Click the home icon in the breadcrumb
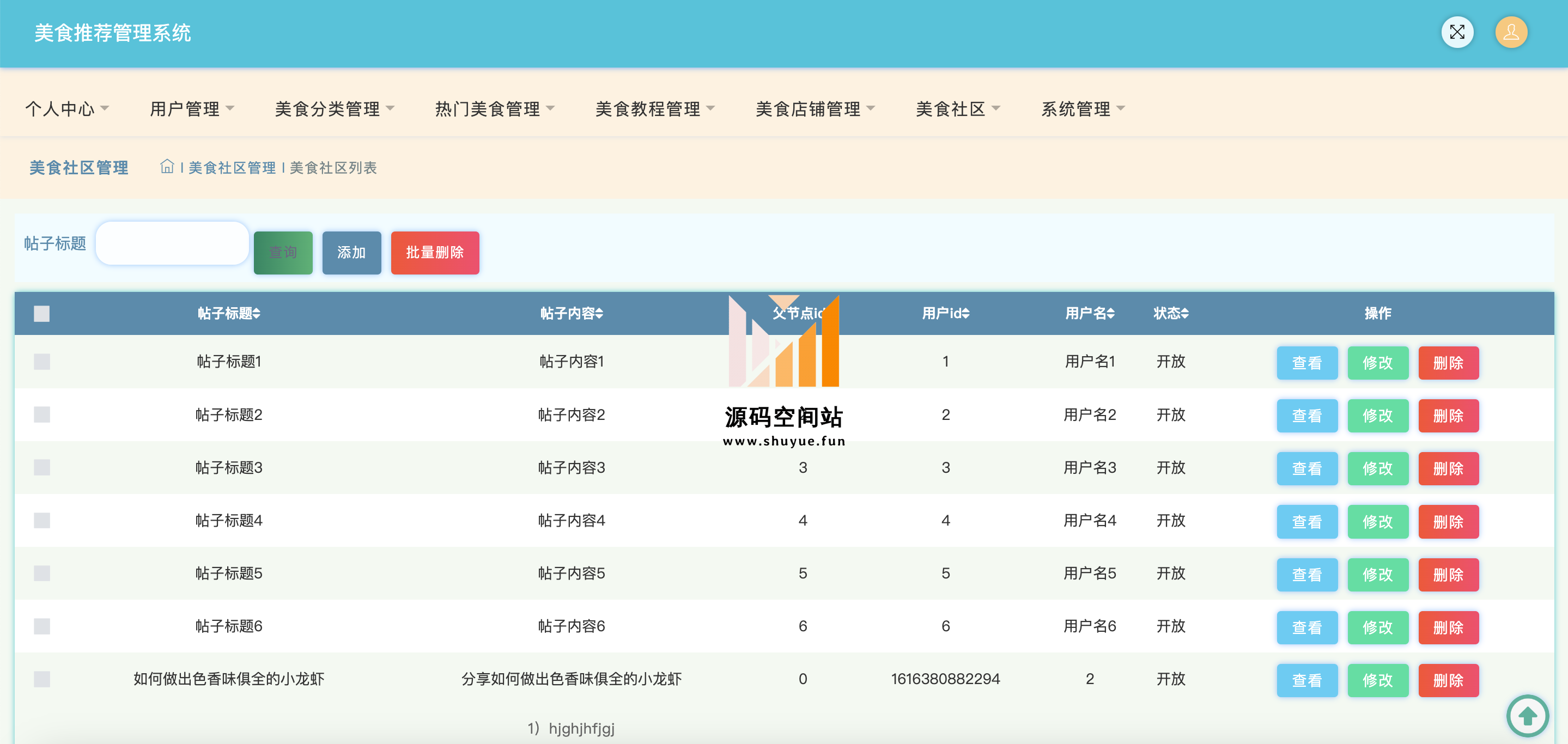The height and width of the screenshot is (744, 1568). [x=167, y=167]
